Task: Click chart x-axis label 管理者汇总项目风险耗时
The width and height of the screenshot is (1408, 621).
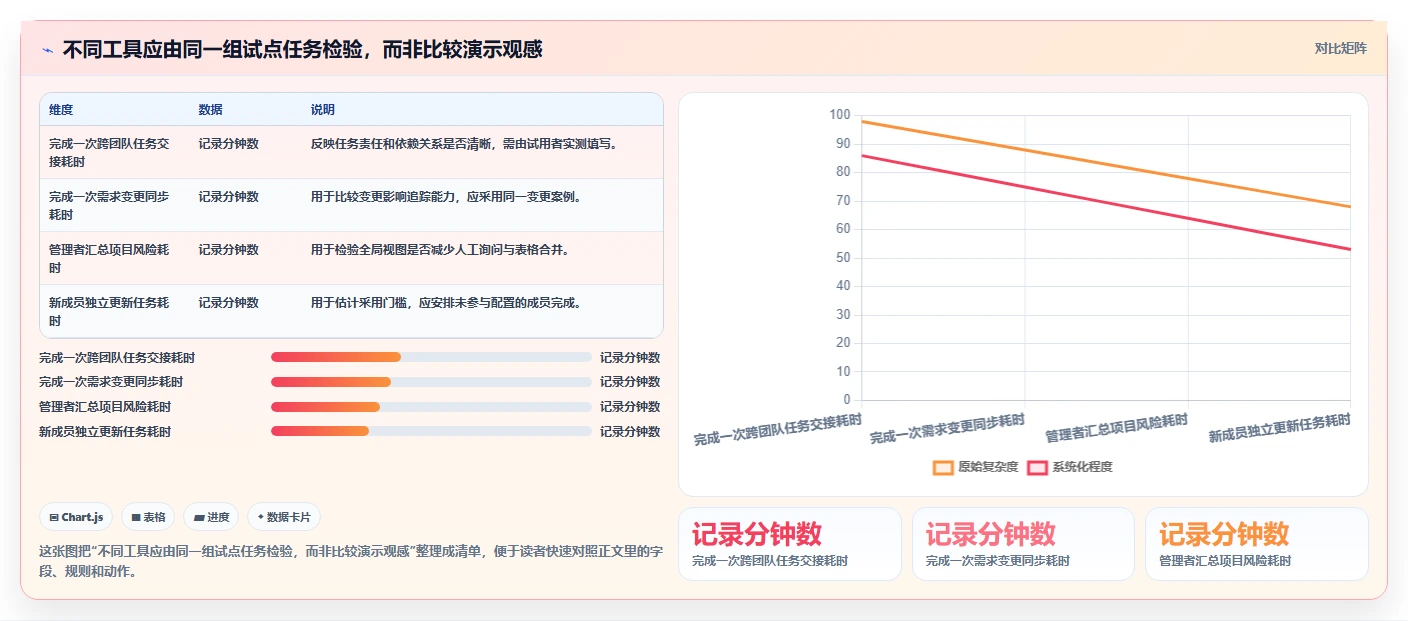Action: [1116, 428]
